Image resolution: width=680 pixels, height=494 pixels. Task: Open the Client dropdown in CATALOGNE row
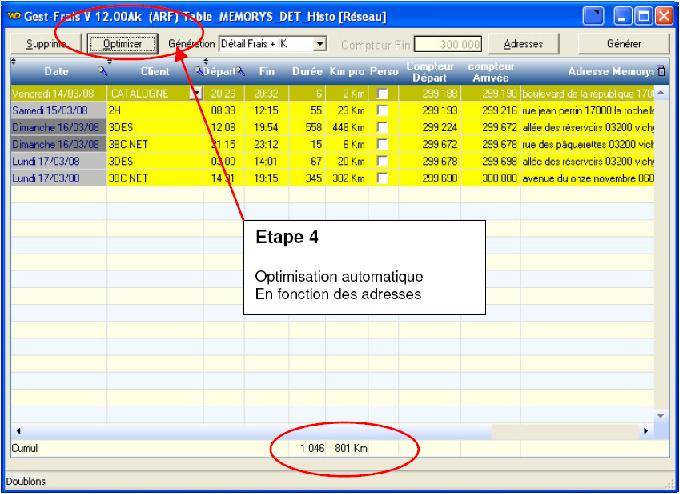coord(195,93)
